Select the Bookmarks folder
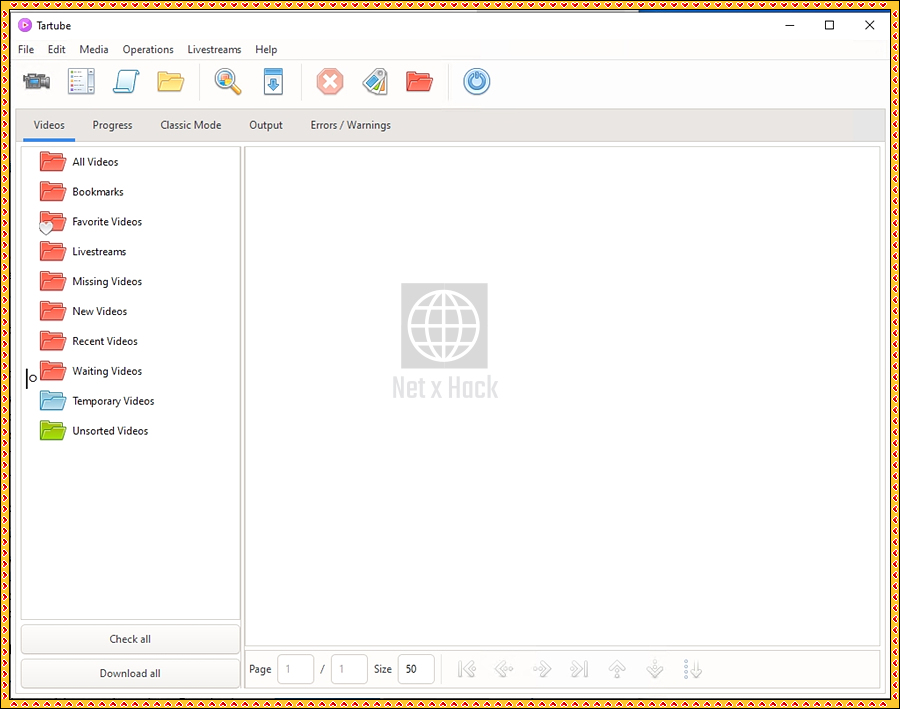The height and width of the screenshot is (709, 900). click(x=131, y=192)
